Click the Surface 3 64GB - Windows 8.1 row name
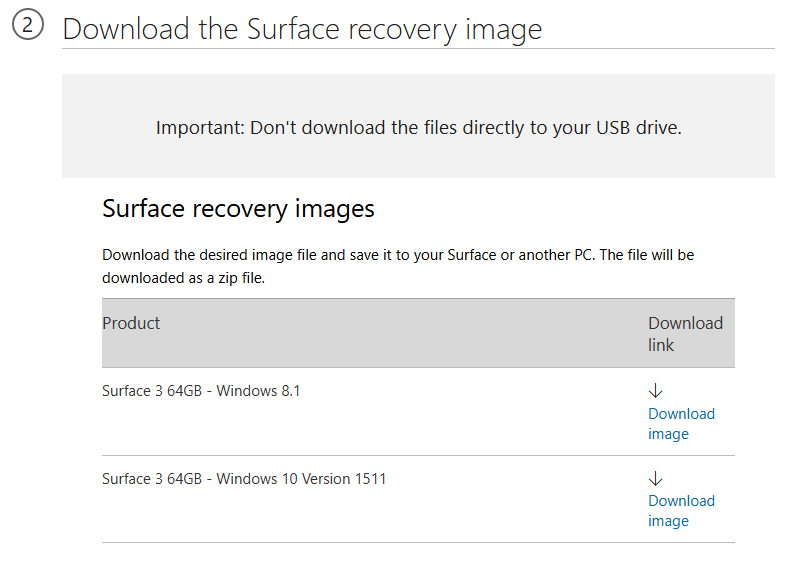Screen dimensions: 795x562 tap(201, 391)
